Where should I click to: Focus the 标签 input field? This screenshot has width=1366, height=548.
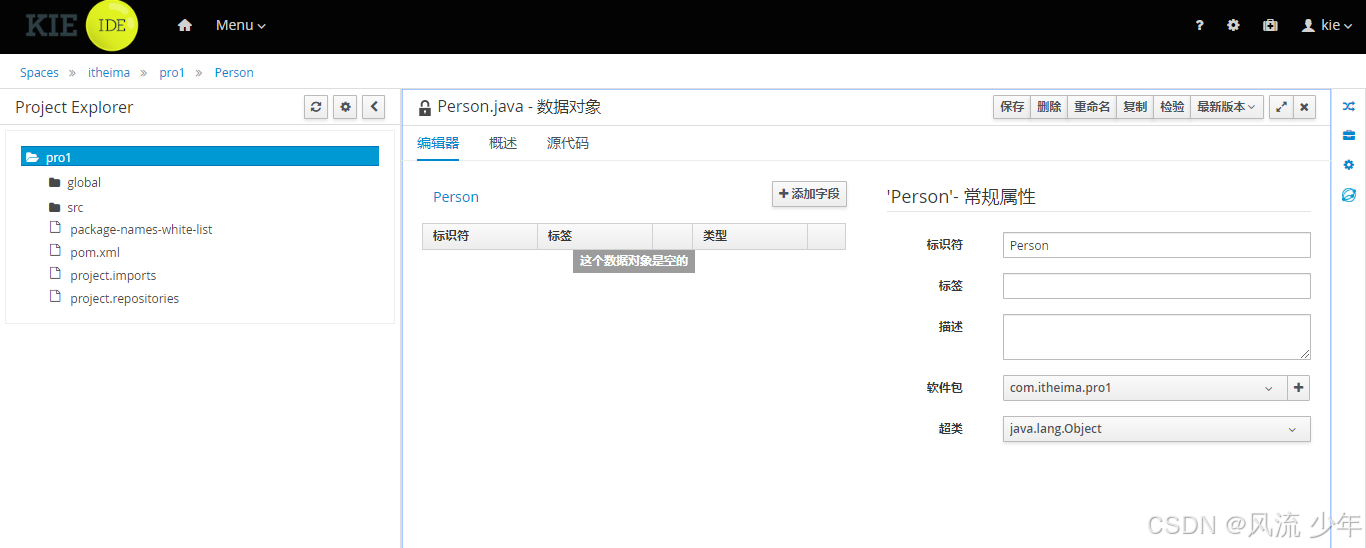[x=1157, y=286]
